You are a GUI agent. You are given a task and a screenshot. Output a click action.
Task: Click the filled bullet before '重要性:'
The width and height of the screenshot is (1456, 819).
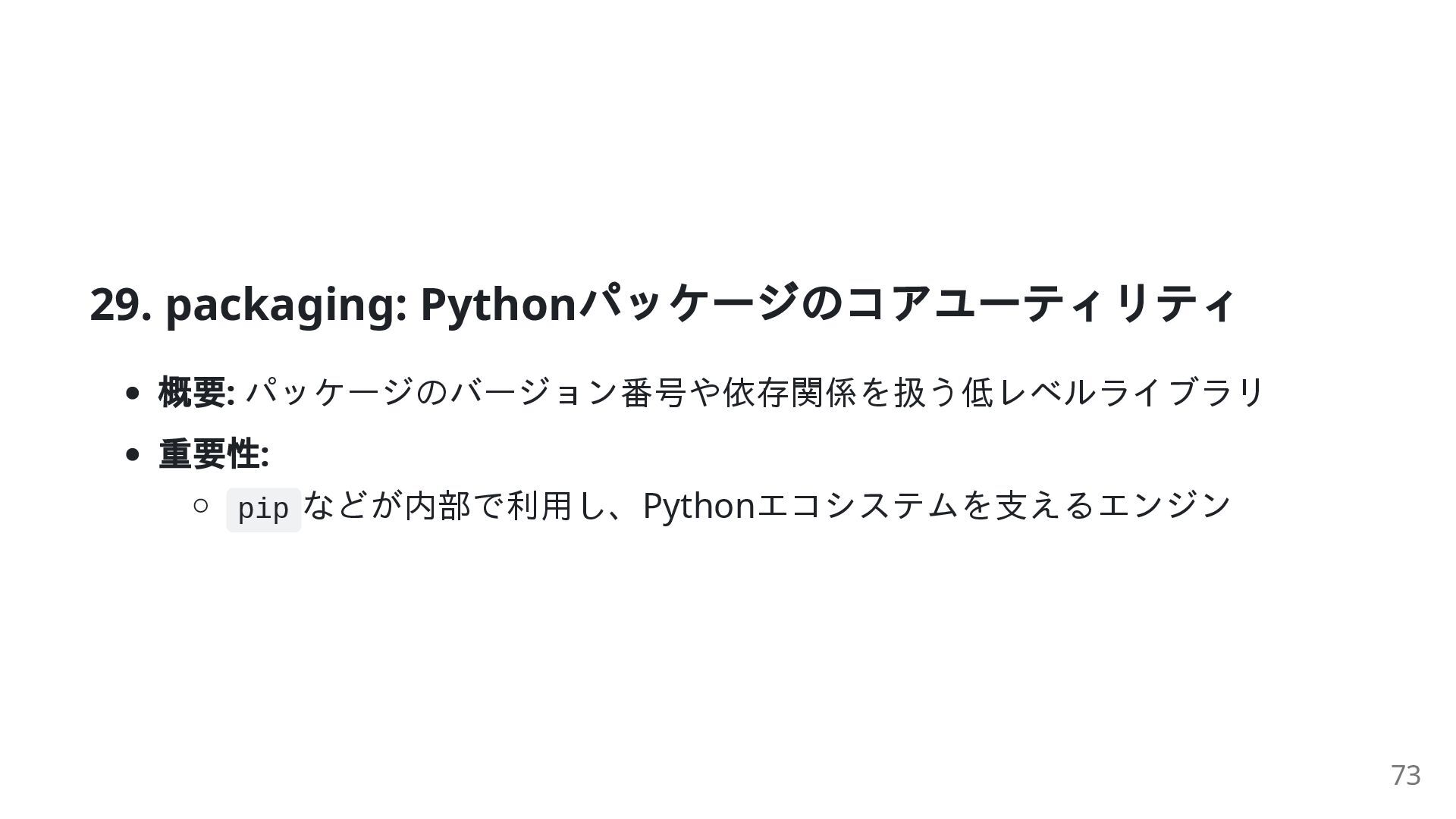(133, 455)
